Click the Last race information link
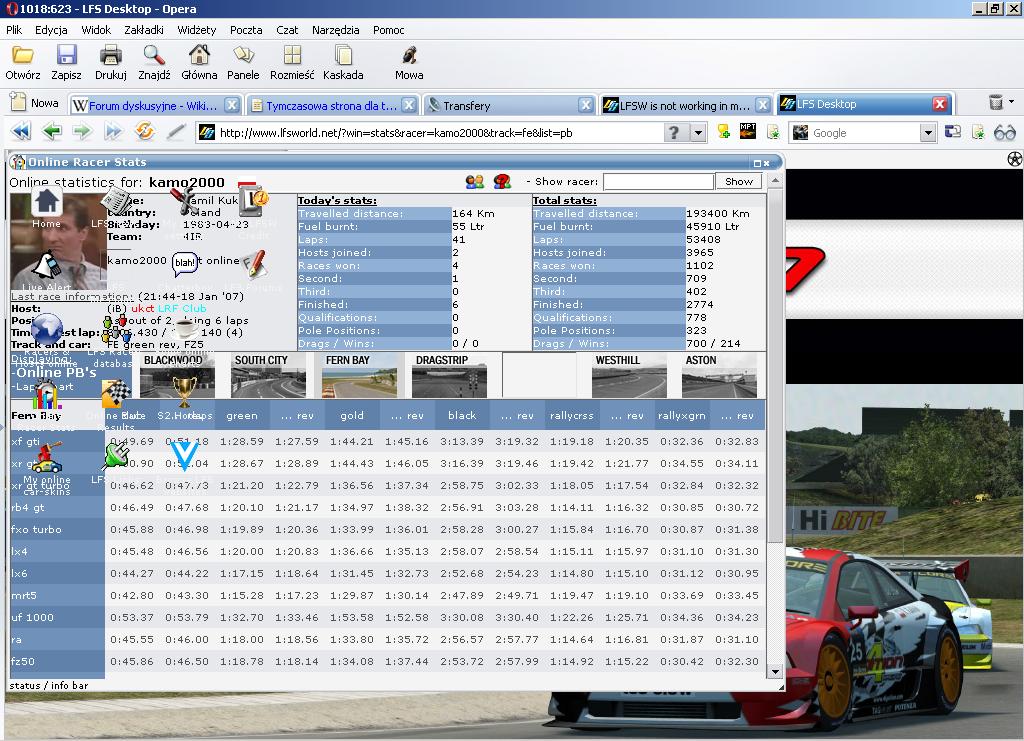 click(x=72, y=296)
